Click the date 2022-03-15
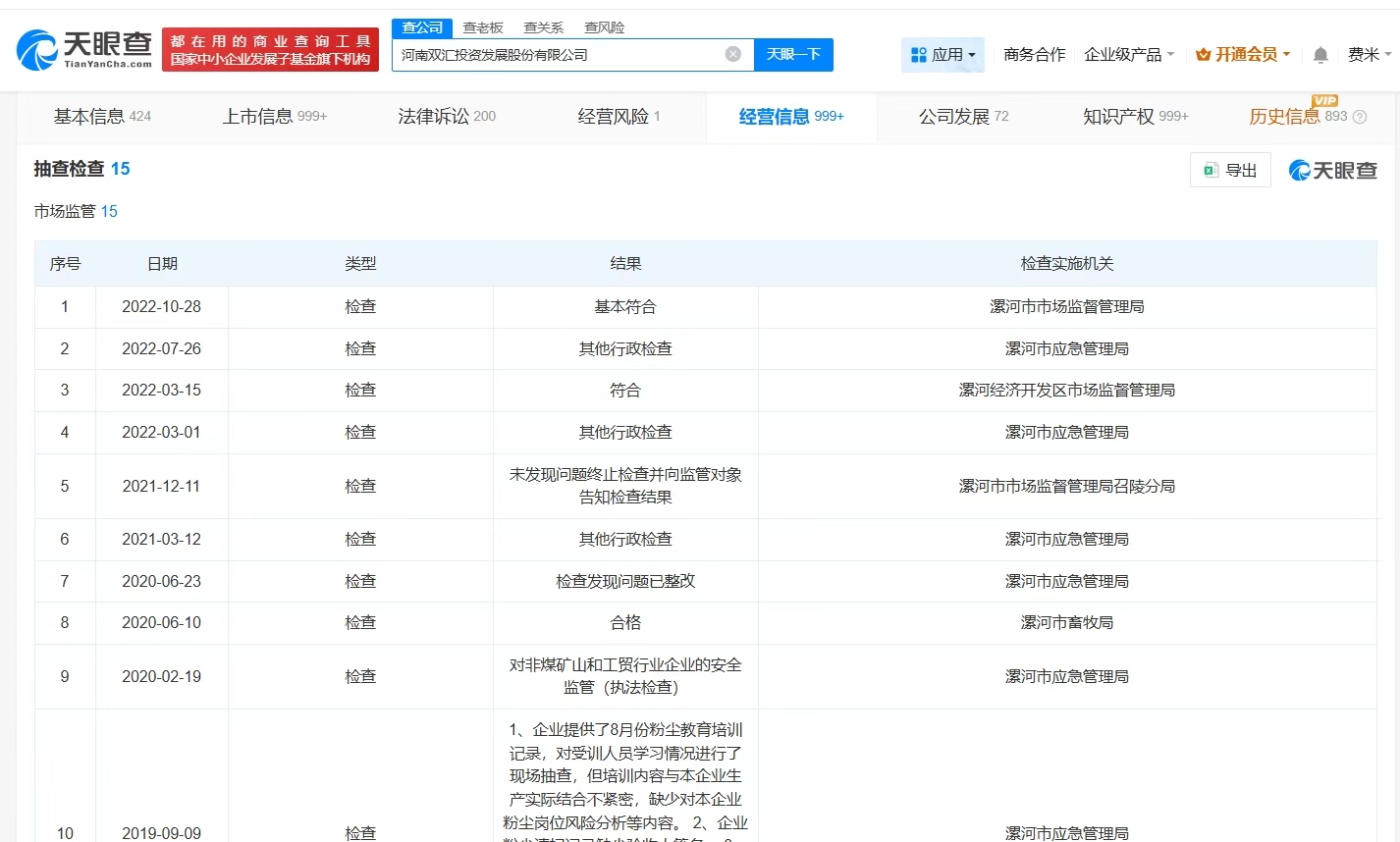 [161, 391]
